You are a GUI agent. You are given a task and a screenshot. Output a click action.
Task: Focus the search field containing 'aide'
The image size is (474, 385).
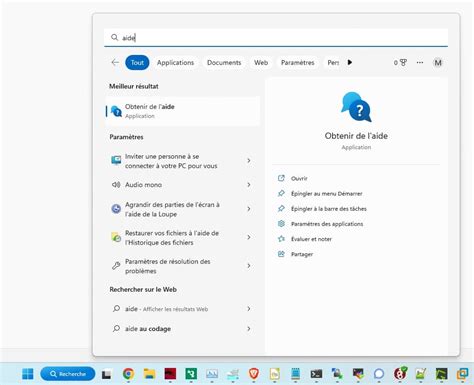pyautogui.click(x=276, y=37)
